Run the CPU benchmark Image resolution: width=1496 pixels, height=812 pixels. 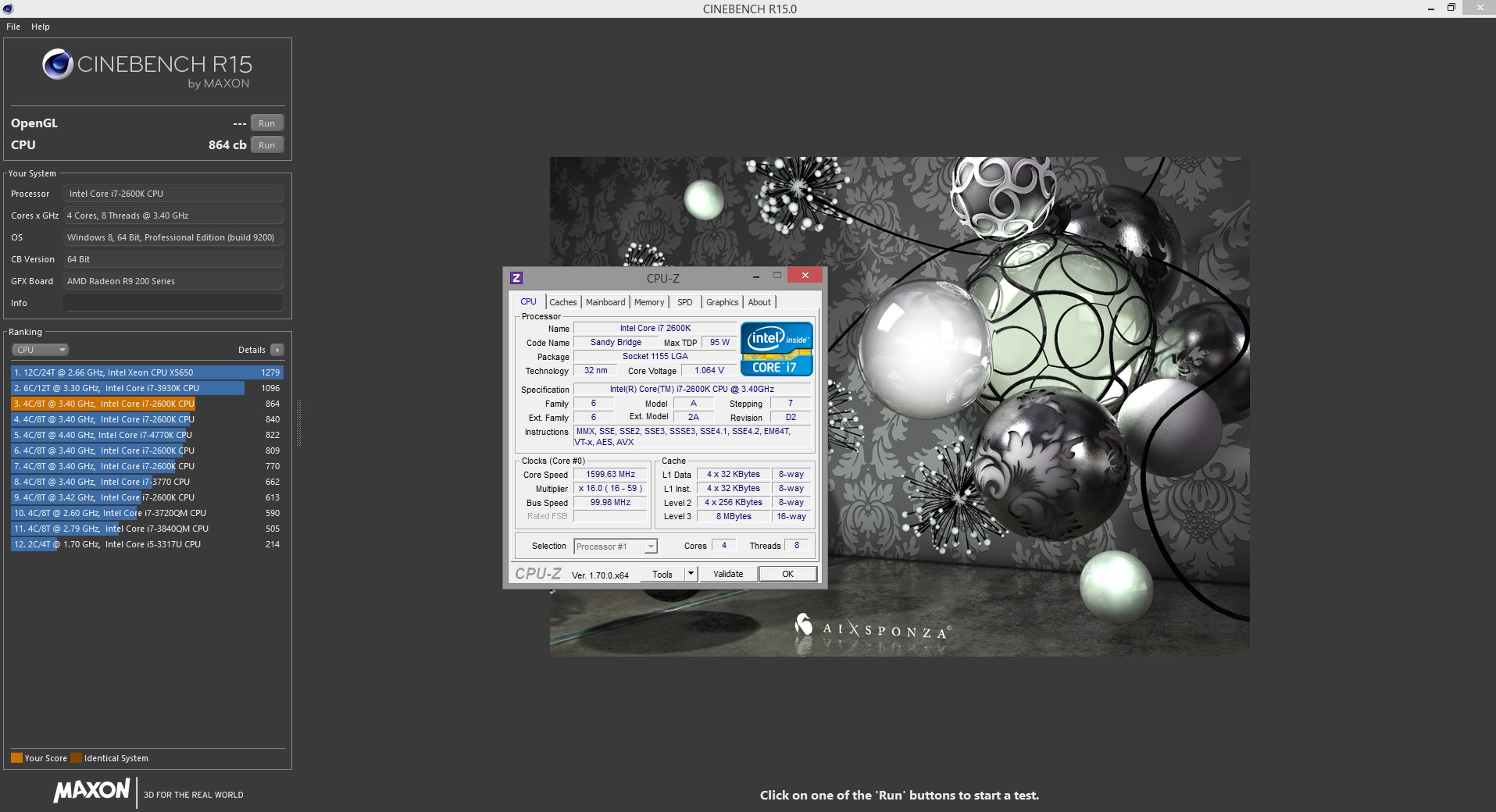coord(267,145)
